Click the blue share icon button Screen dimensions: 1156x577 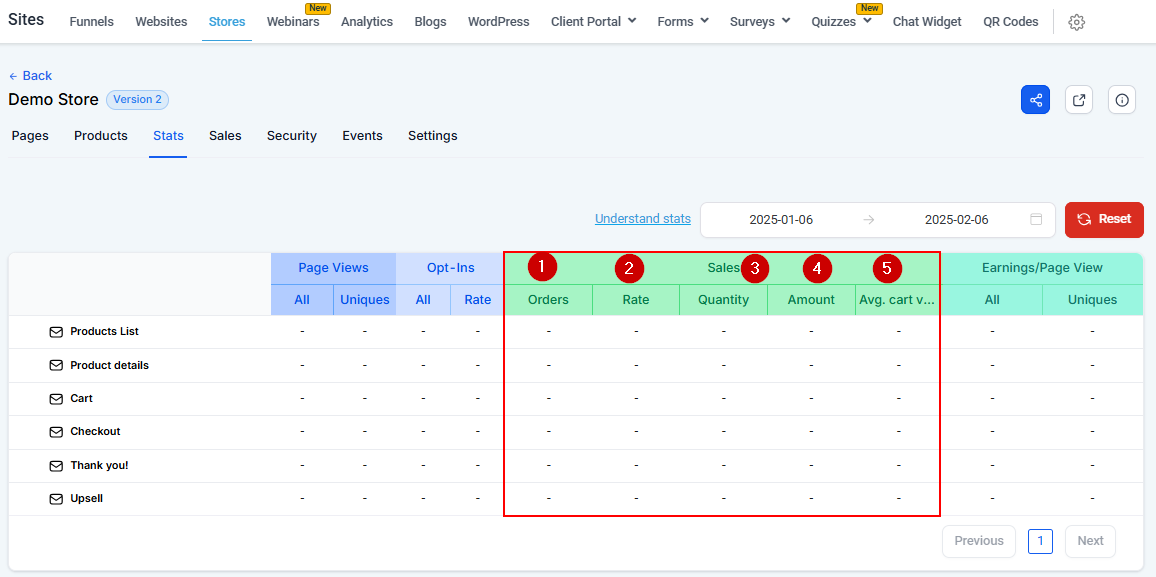coord(1035,99)
